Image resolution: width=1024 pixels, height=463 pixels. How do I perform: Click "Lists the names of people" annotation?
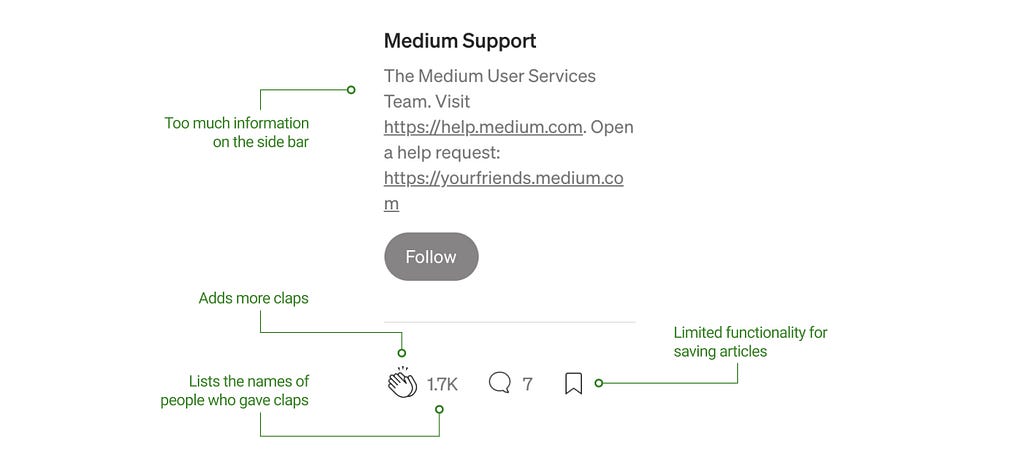[234, 391]
